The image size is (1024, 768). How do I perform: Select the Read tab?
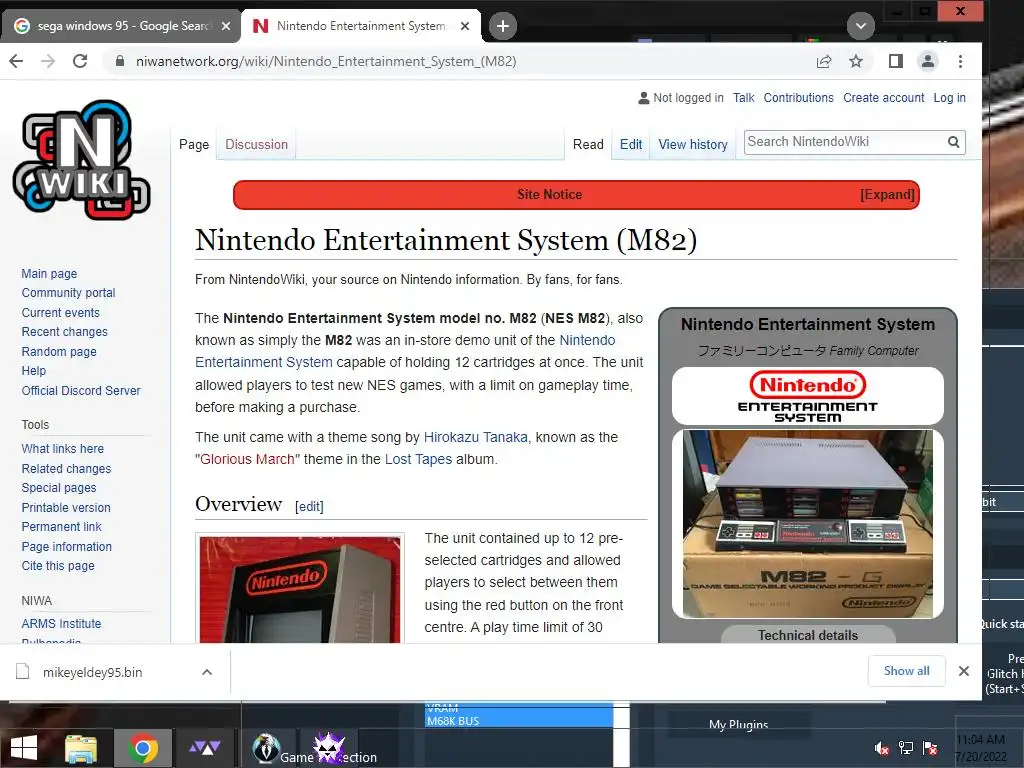588,144
